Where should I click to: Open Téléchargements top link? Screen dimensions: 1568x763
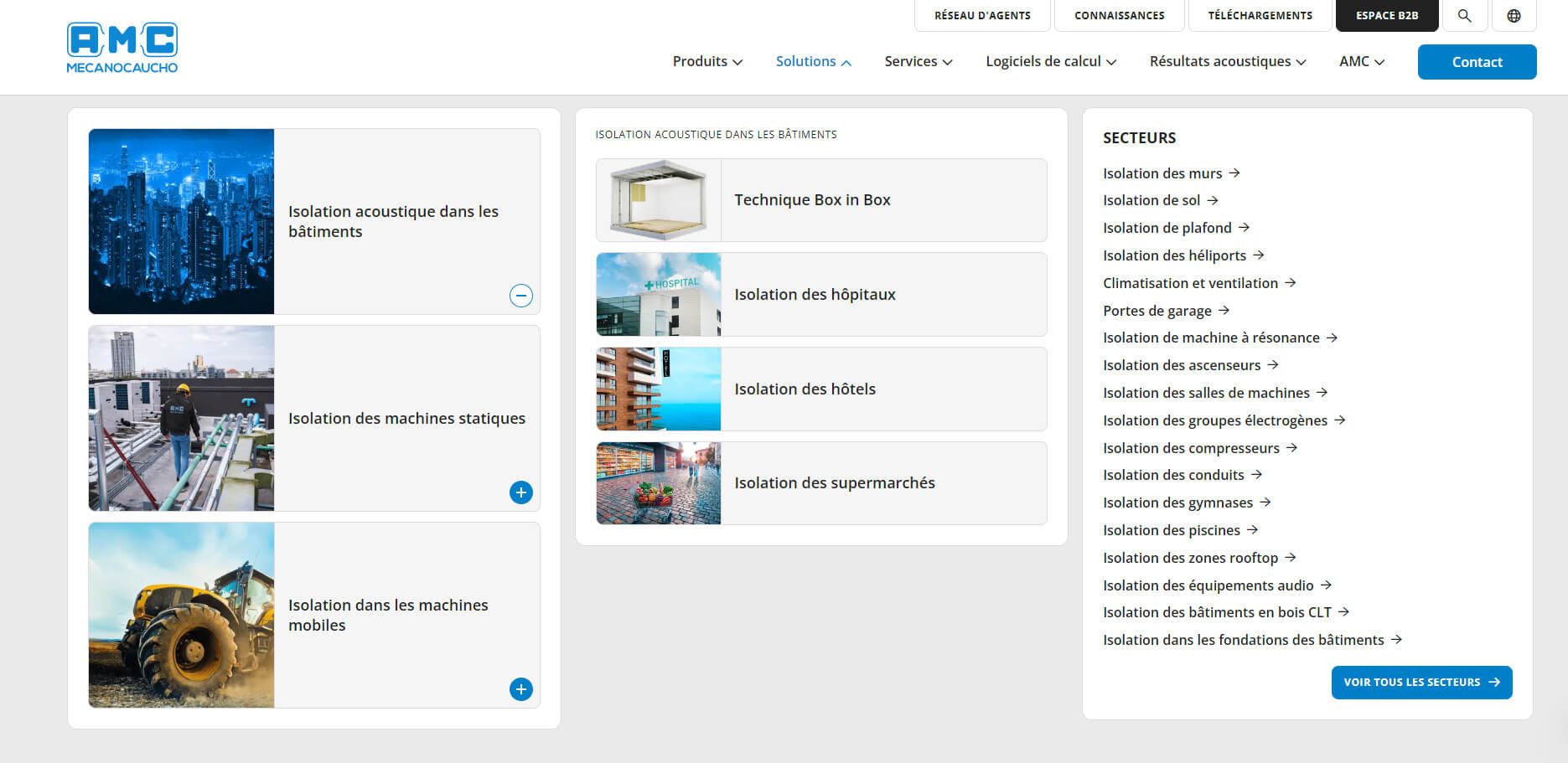[x=1260, y=16]
